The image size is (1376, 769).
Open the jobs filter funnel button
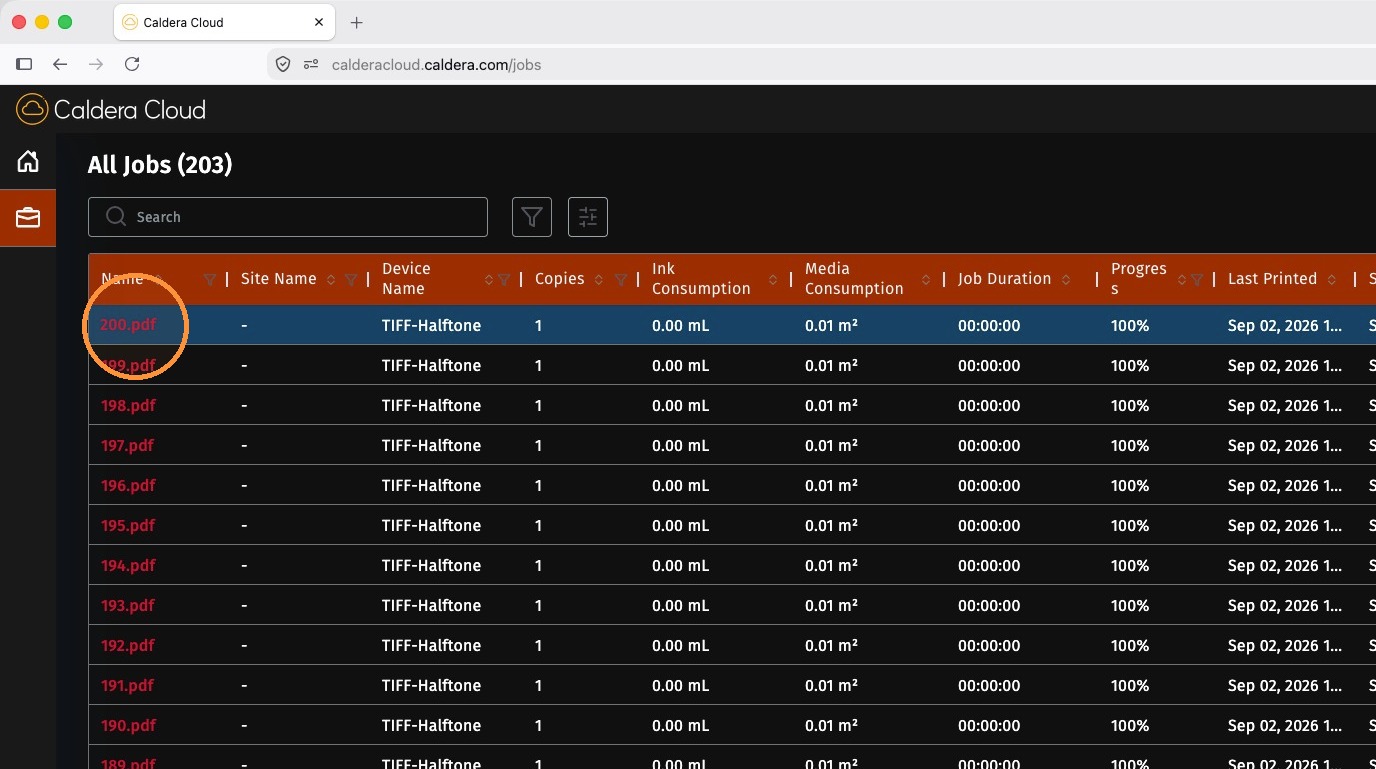532,217
